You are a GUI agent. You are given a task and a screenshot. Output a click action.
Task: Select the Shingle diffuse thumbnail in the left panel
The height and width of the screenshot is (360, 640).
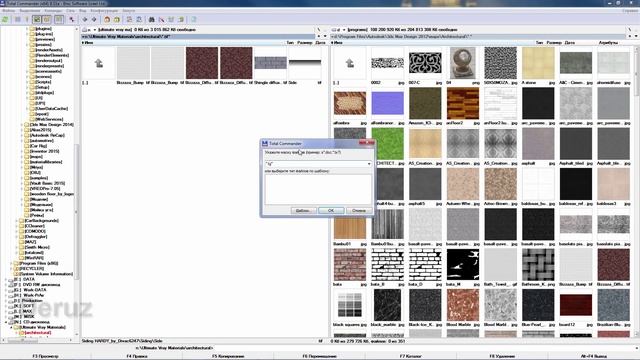(x=270, y=63)
